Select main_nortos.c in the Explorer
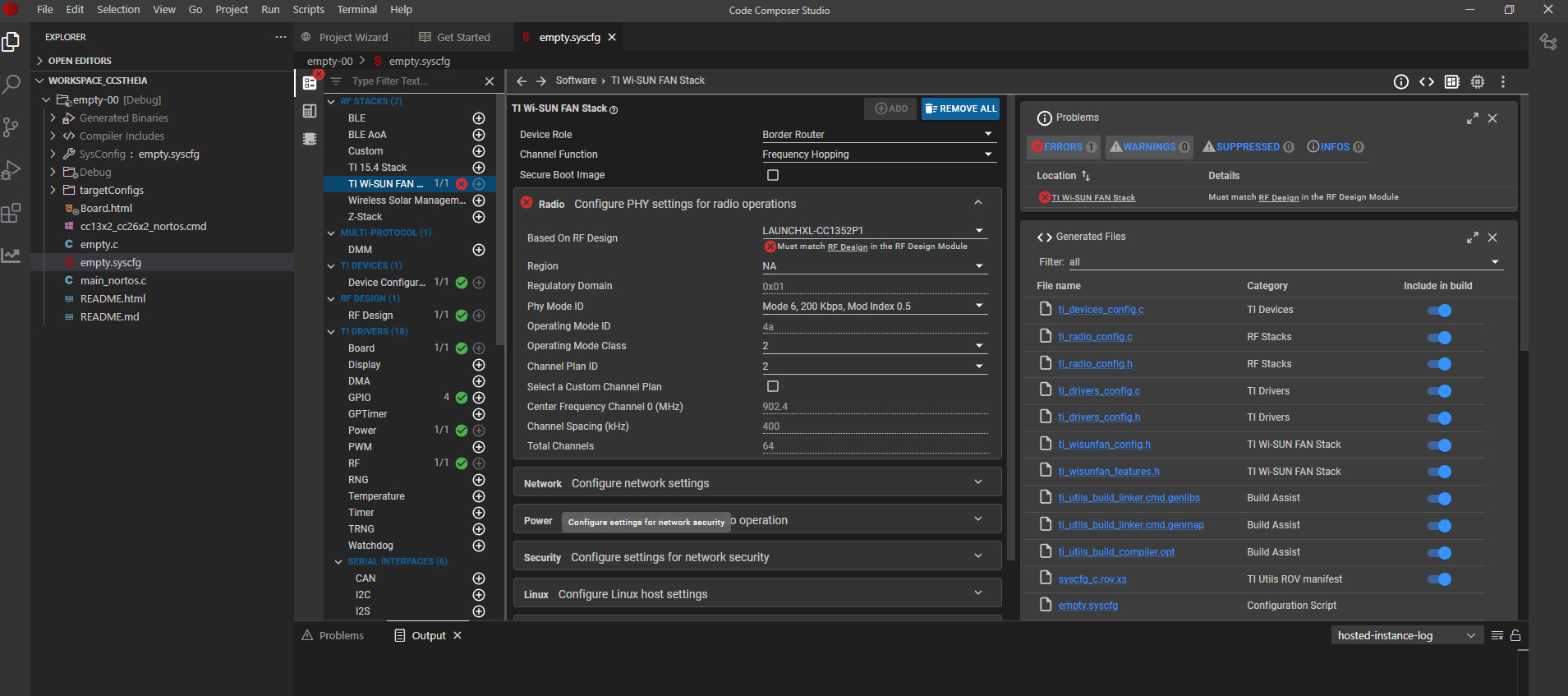 coord(113,281)
